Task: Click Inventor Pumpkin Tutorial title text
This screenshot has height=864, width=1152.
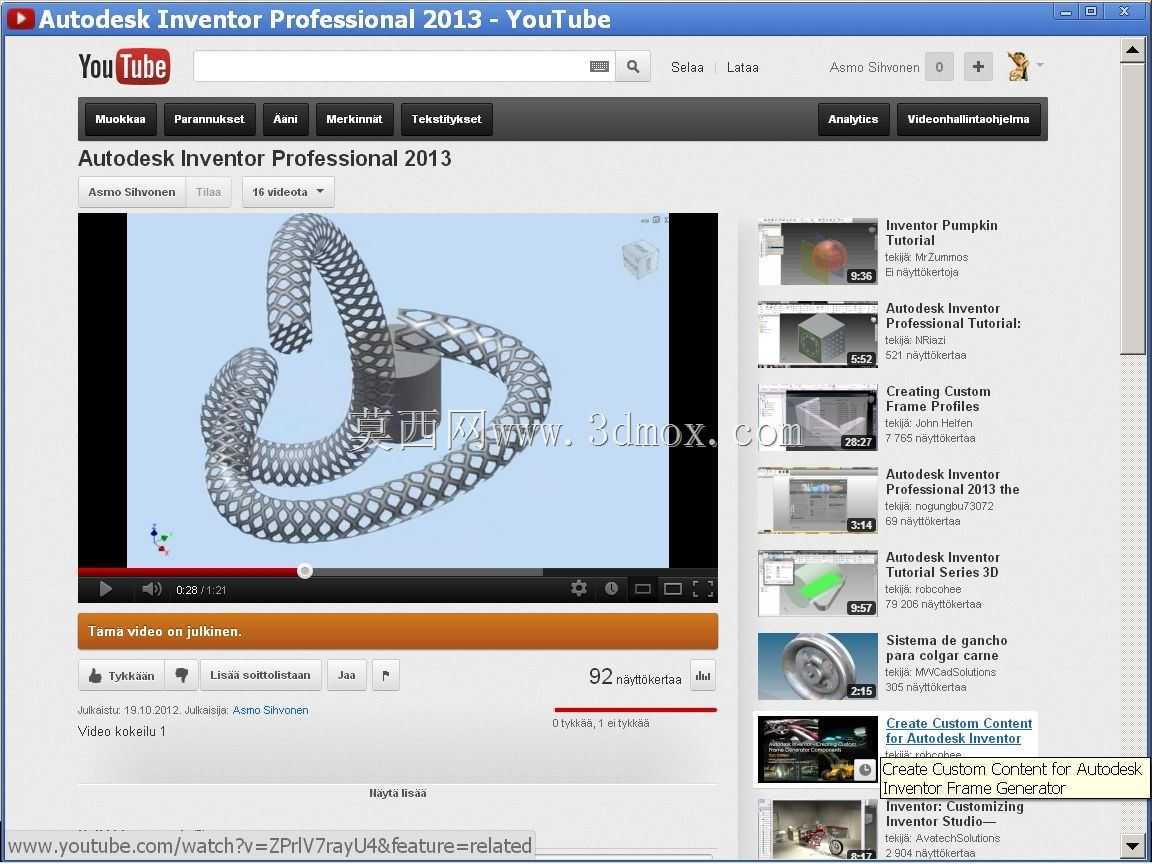Action: 941,233
